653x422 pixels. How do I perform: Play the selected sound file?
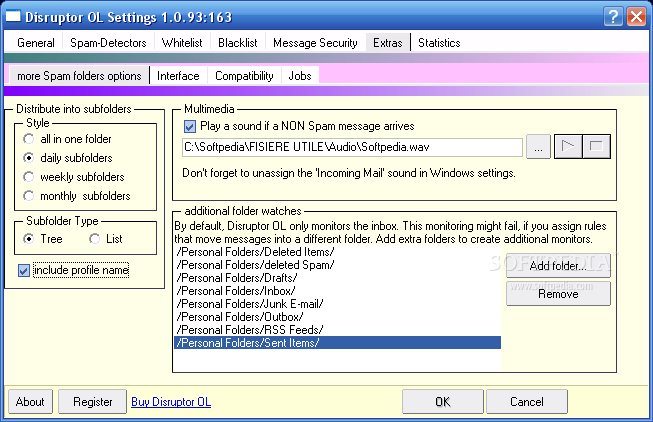pyautogui.click(x=568, y=147)
